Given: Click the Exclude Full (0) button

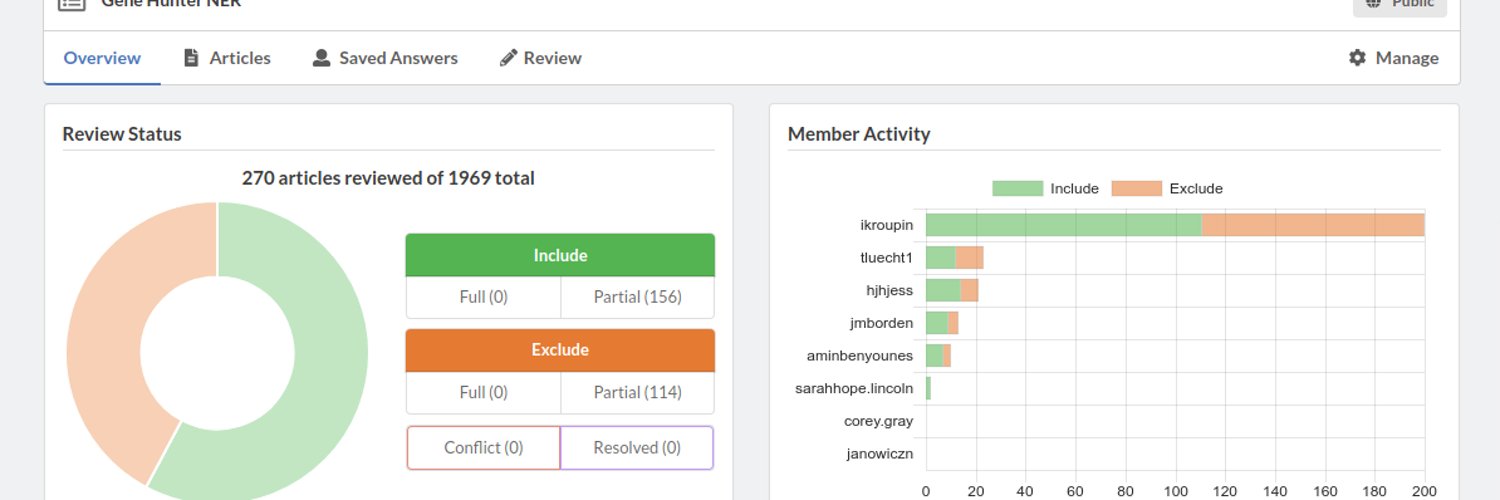Looking at the screenshot, I should tap(484, 392).
